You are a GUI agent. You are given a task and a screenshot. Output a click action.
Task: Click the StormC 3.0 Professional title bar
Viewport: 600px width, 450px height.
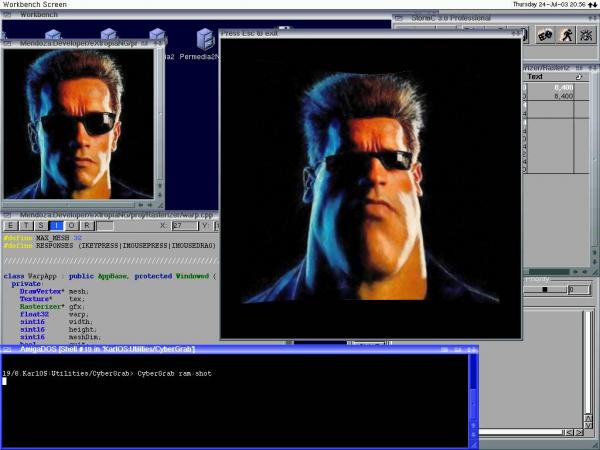(496, 18)
